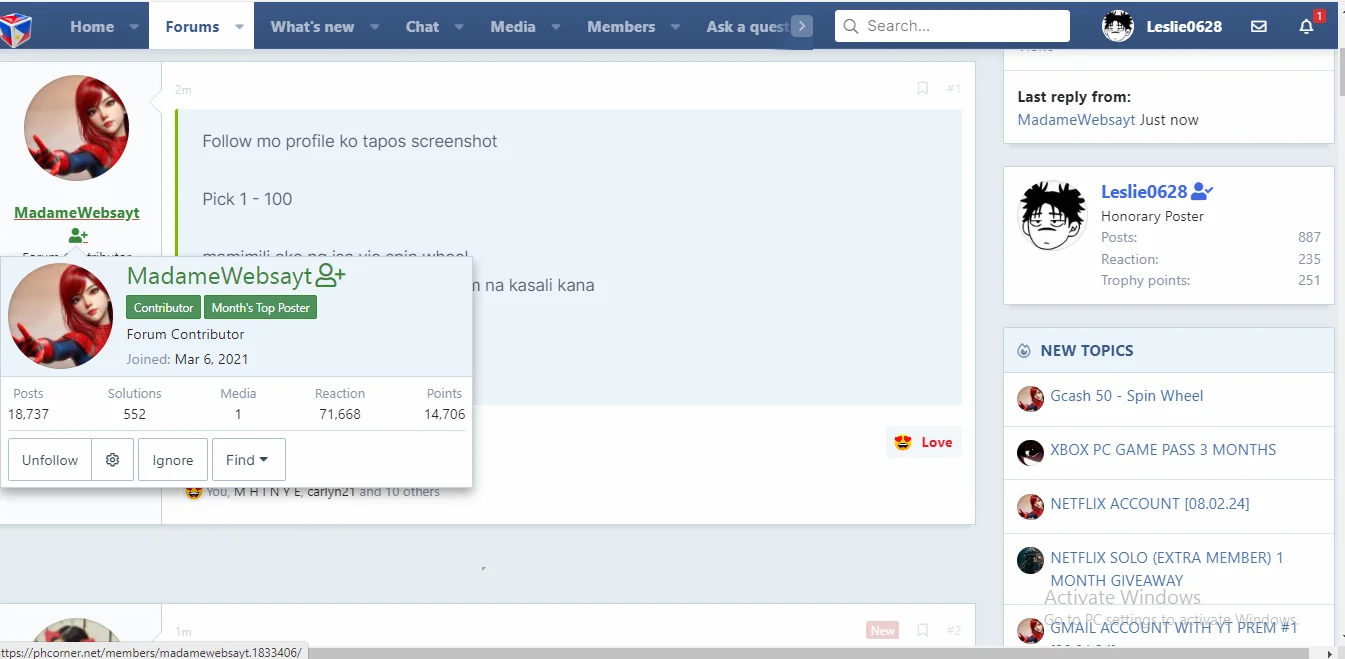Expand the What's new menu arrow
Screen dimensions: 1345x659
(374, 28)
